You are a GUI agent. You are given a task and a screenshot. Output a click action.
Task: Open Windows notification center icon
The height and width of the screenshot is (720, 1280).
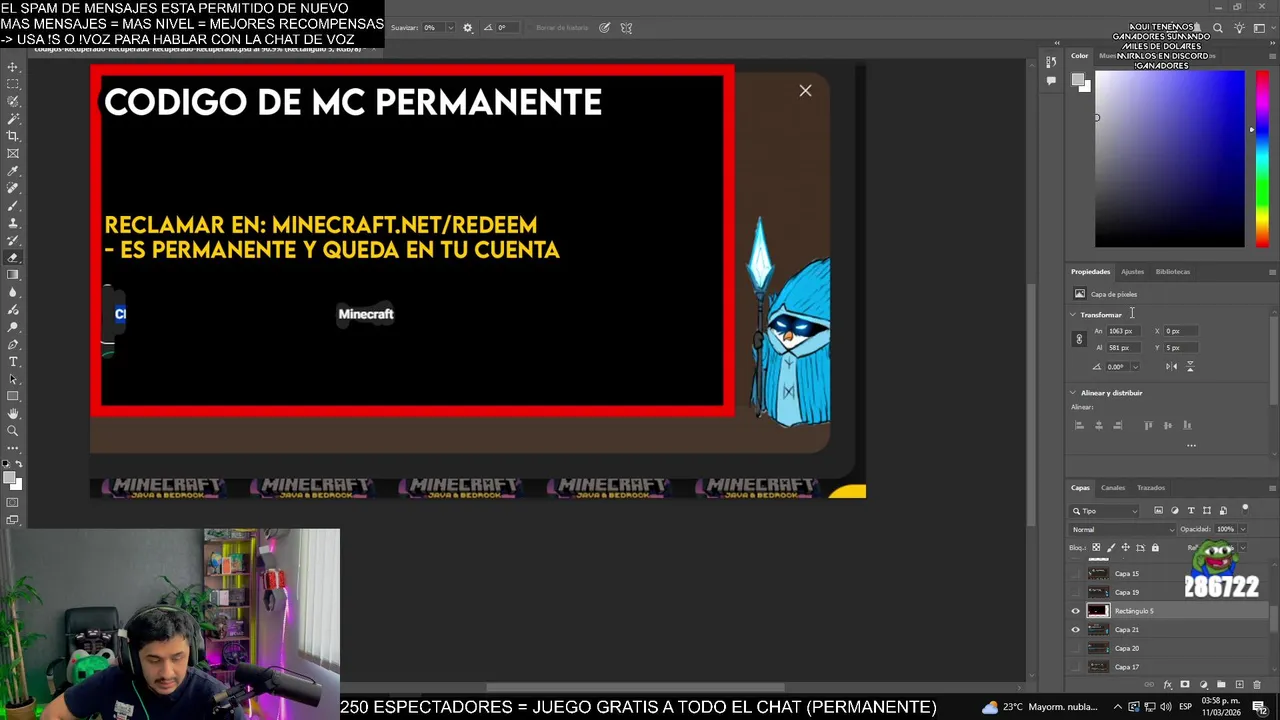(x=1259, y=707)
